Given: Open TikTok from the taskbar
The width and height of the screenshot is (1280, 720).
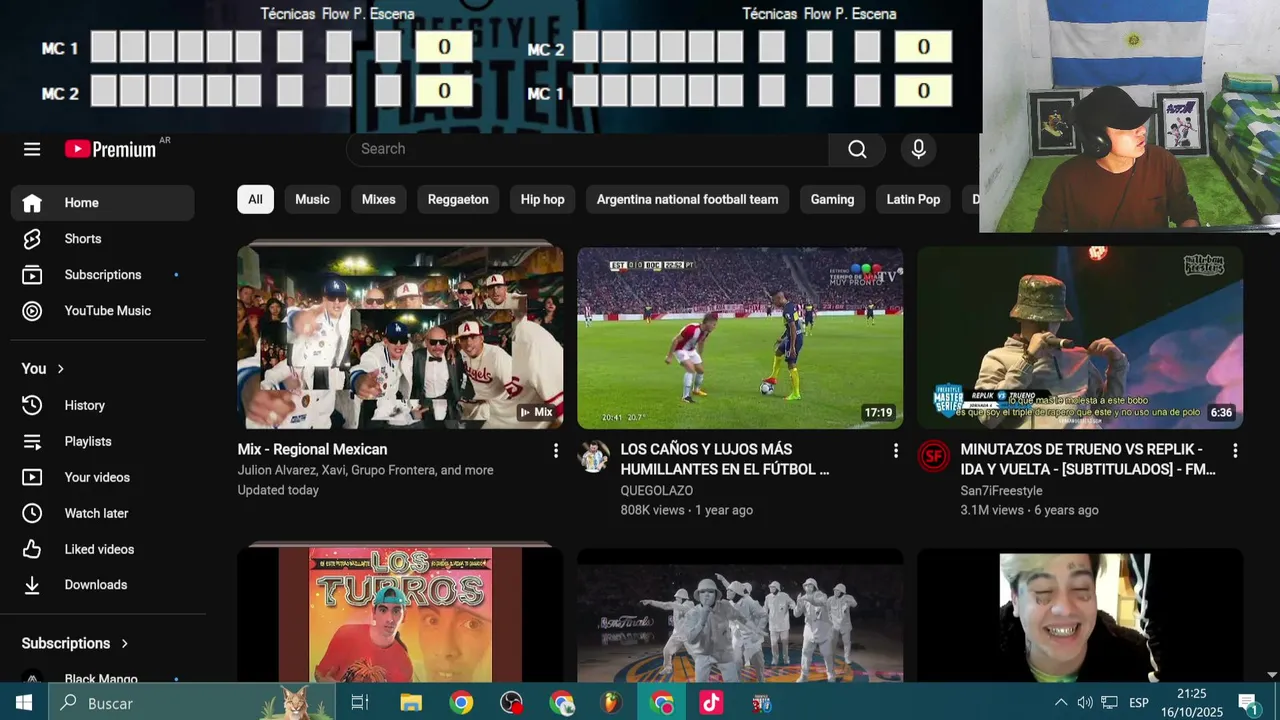Looking at the screenshot, I should click(711, 703).
